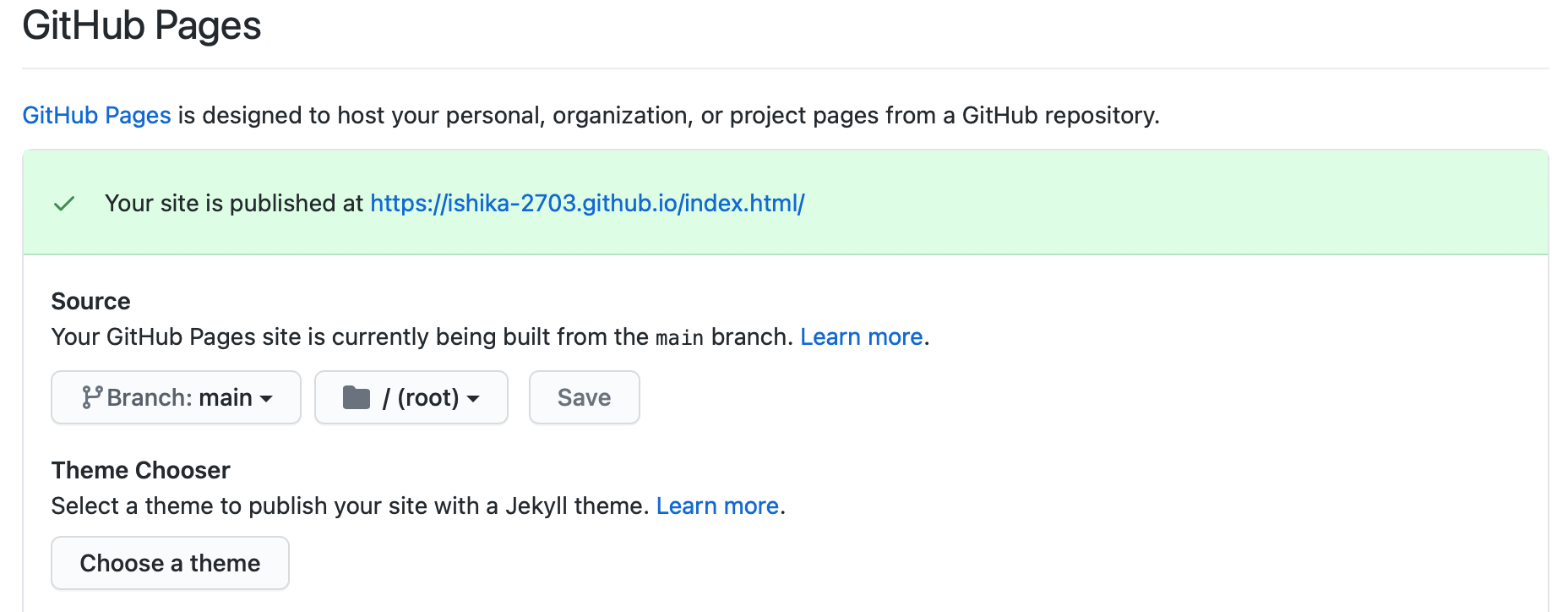
Task: Click the Choose a theme button
Action: click(170, 563)
